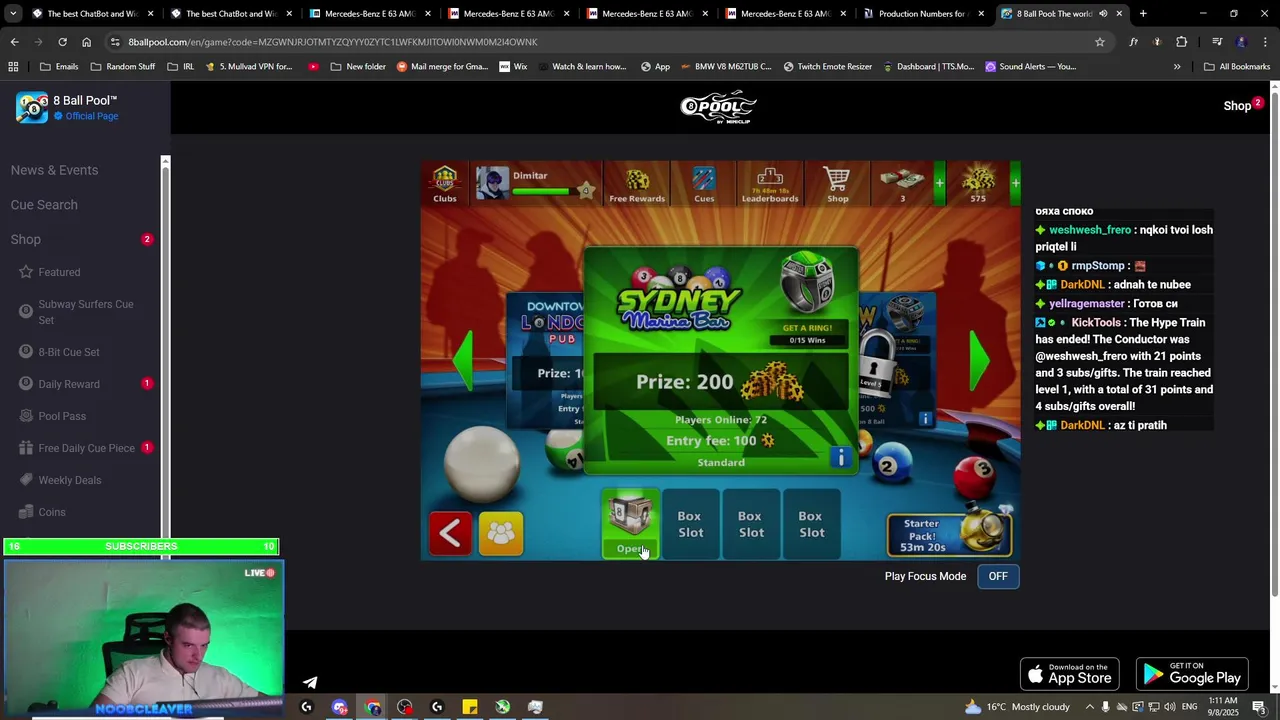1280x720 pixels.
Task: Expand the Shop sidebar section
Action: [x=26, y=240]
